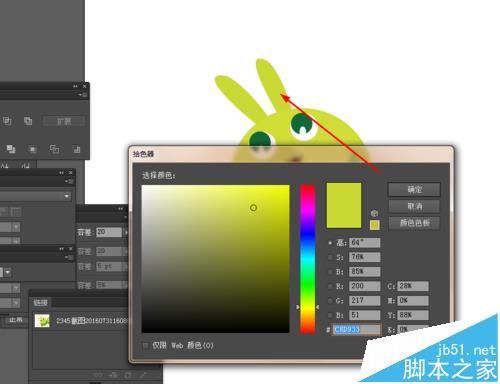Click the 扩展 button in the Pathfinder panel
The width and height of the screenshot is (500, 384).
pos(64,121)
